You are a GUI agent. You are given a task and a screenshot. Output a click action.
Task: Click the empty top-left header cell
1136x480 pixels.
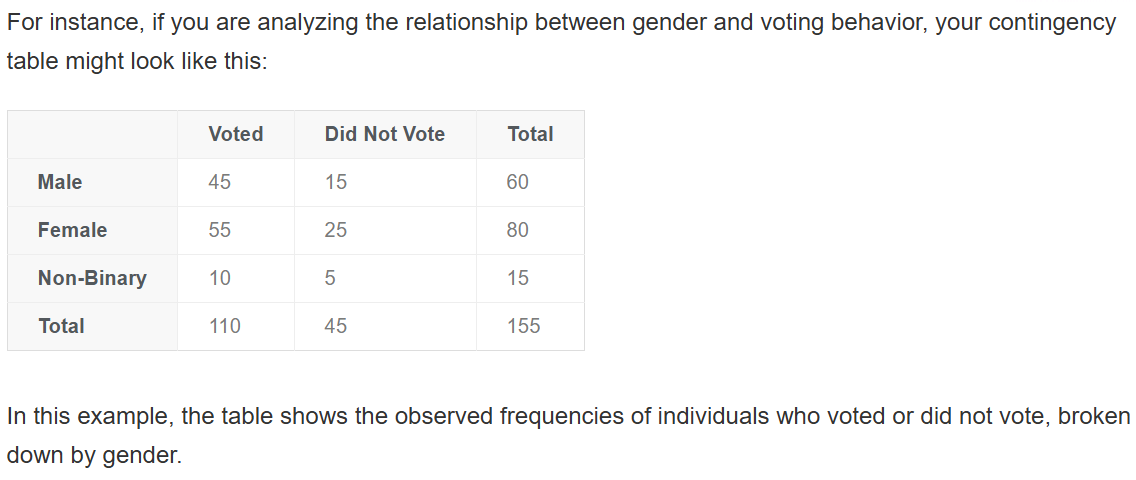(x=92, y=134)
